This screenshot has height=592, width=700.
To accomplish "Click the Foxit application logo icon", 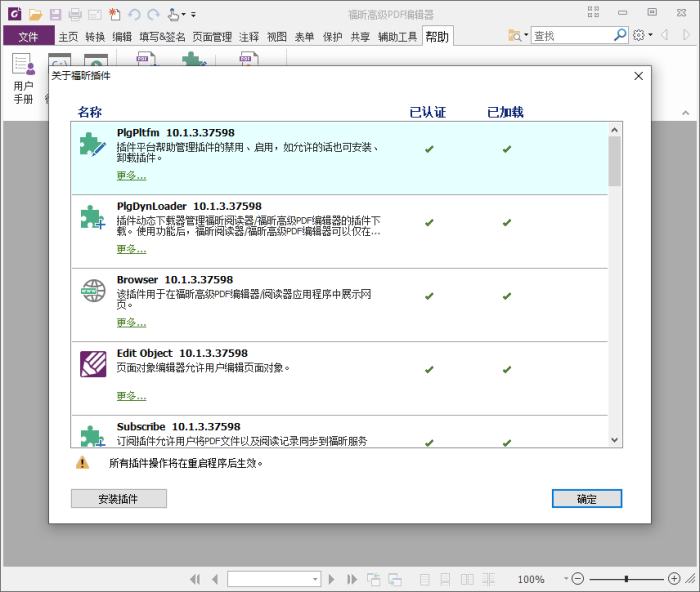I will pyautogui.click(x=15, y=14).
